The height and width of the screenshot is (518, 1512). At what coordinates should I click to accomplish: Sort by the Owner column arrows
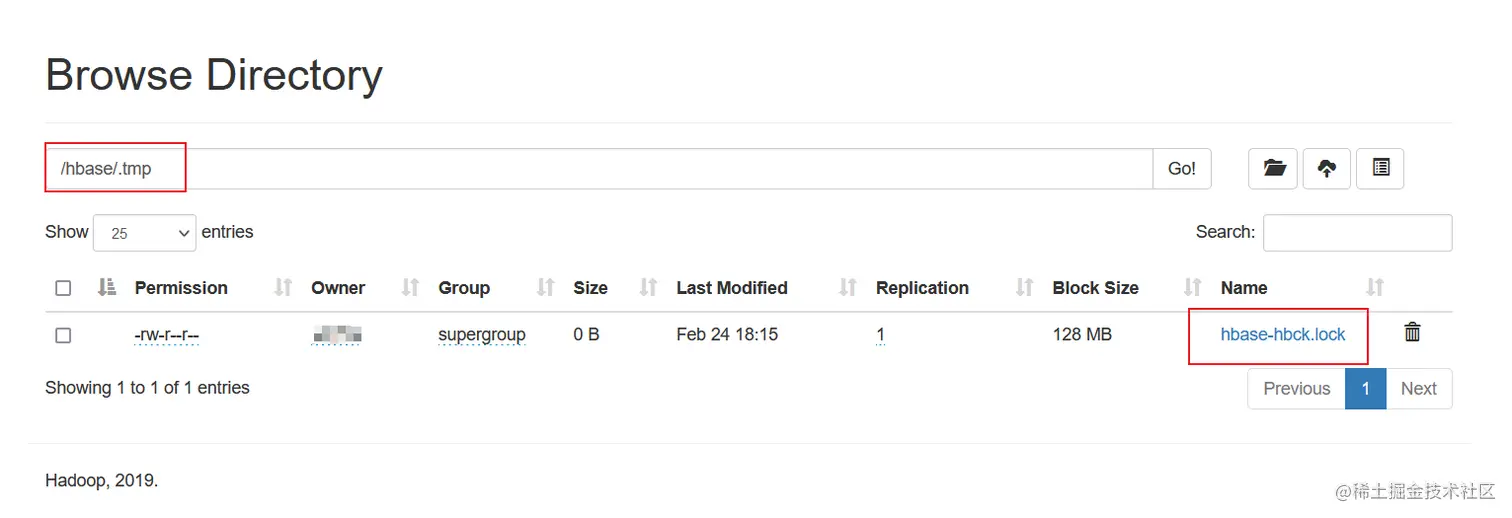(x=410, y=288)
